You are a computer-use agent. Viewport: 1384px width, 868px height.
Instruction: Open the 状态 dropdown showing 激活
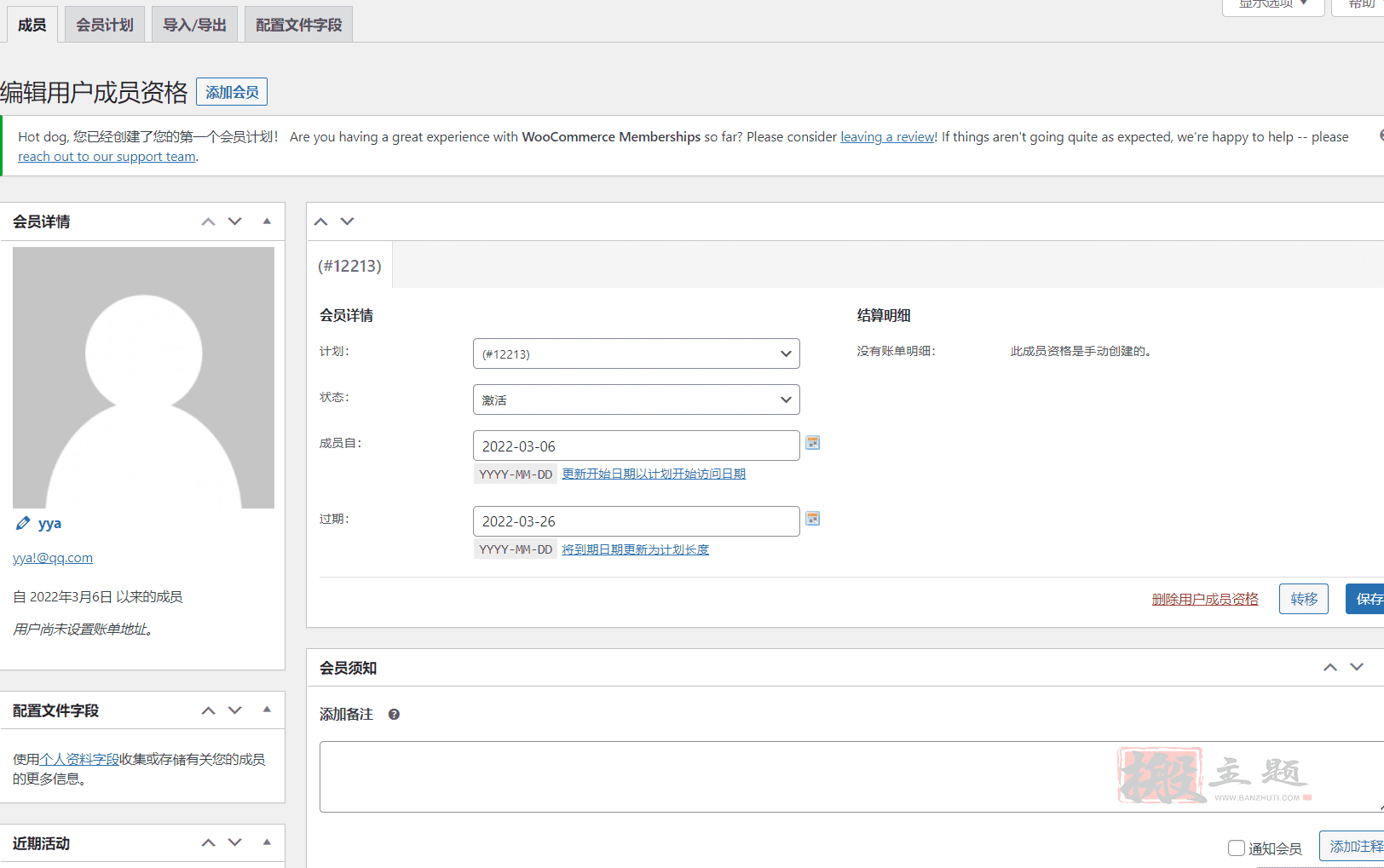[x=637, y=400]
